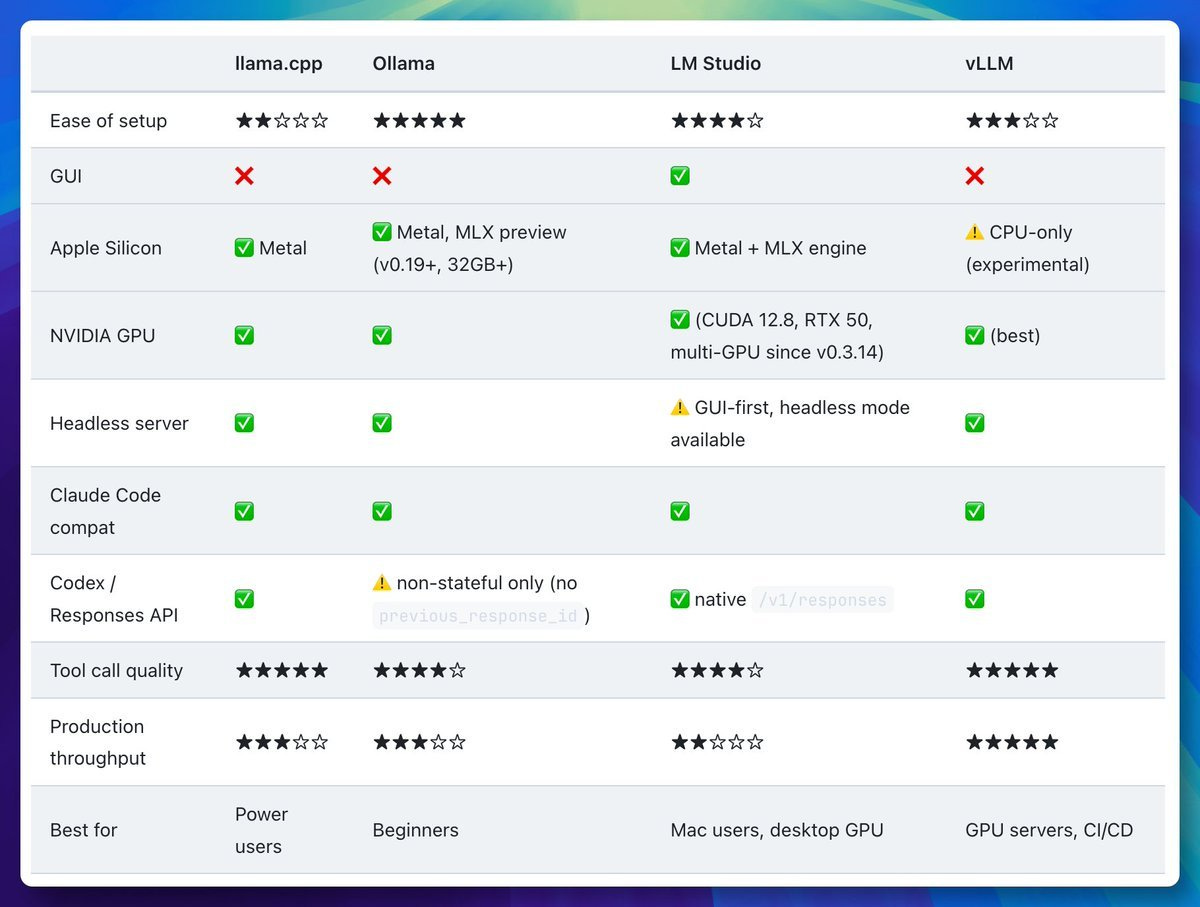Click the warning icon beside GUI-first
Viewport: 1200px width, 907px height.
click(680, 407)
